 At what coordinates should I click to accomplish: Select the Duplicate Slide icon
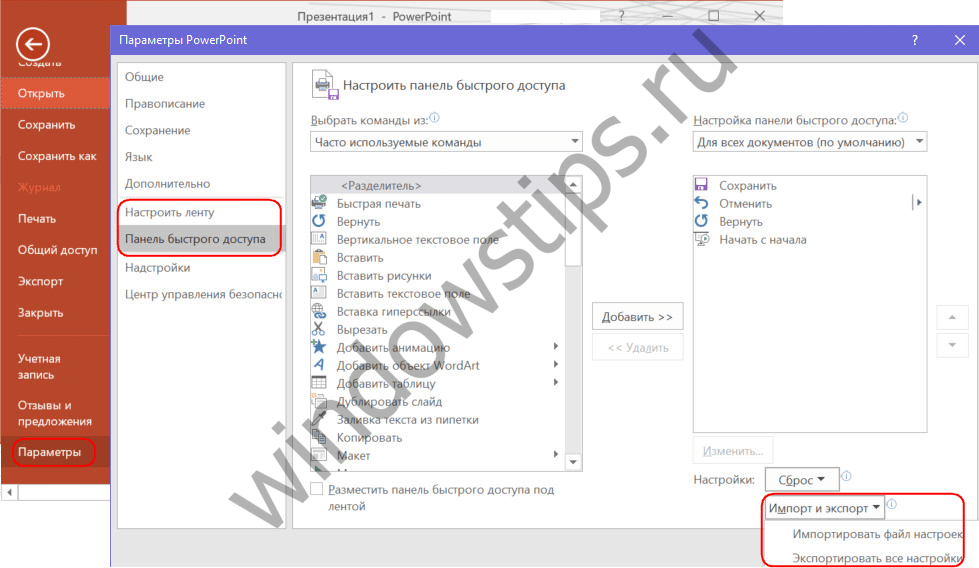tap(319, 401)
